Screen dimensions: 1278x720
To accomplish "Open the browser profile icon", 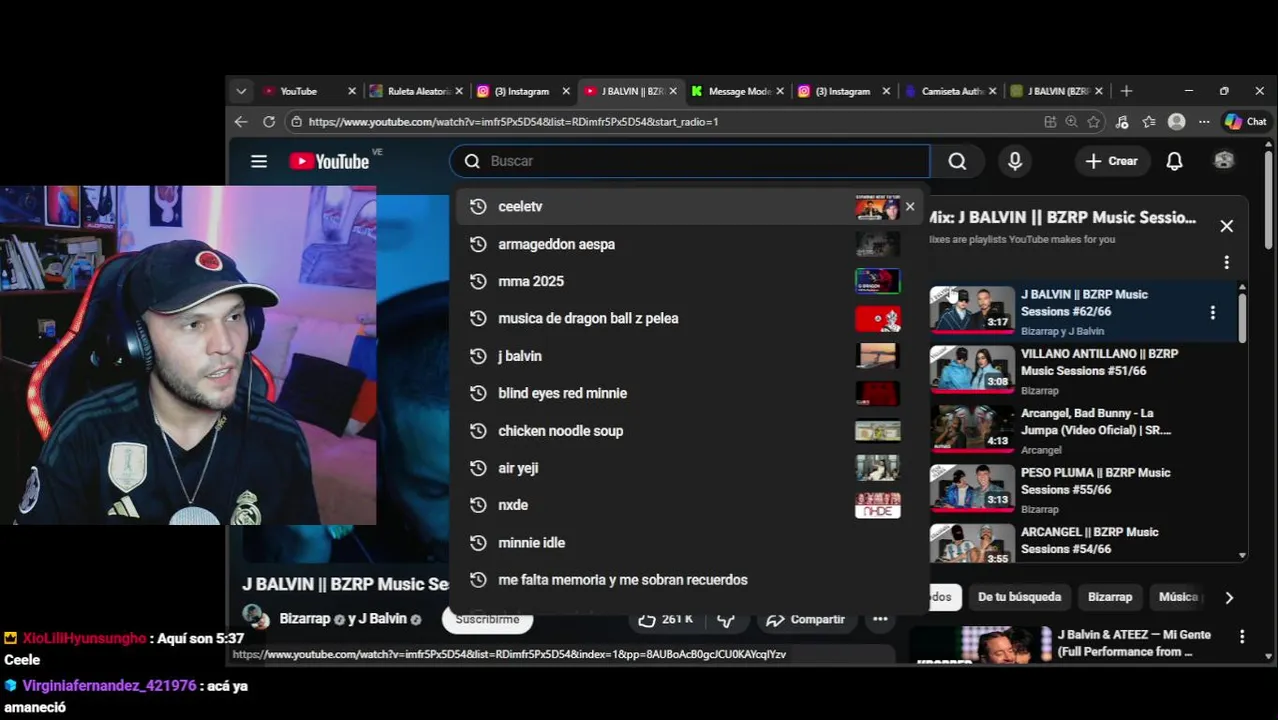I will (1177, 121).
